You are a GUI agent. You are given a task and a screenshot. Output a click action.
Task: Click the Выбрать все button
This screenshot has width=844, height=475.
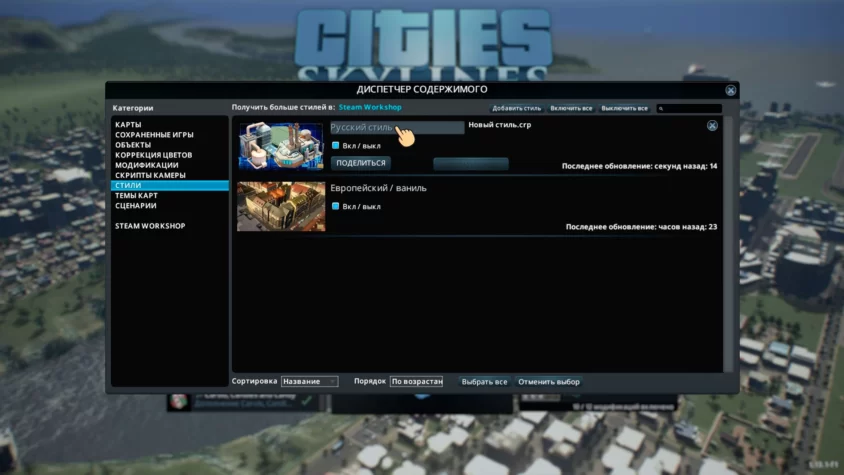tap(484, 382)
